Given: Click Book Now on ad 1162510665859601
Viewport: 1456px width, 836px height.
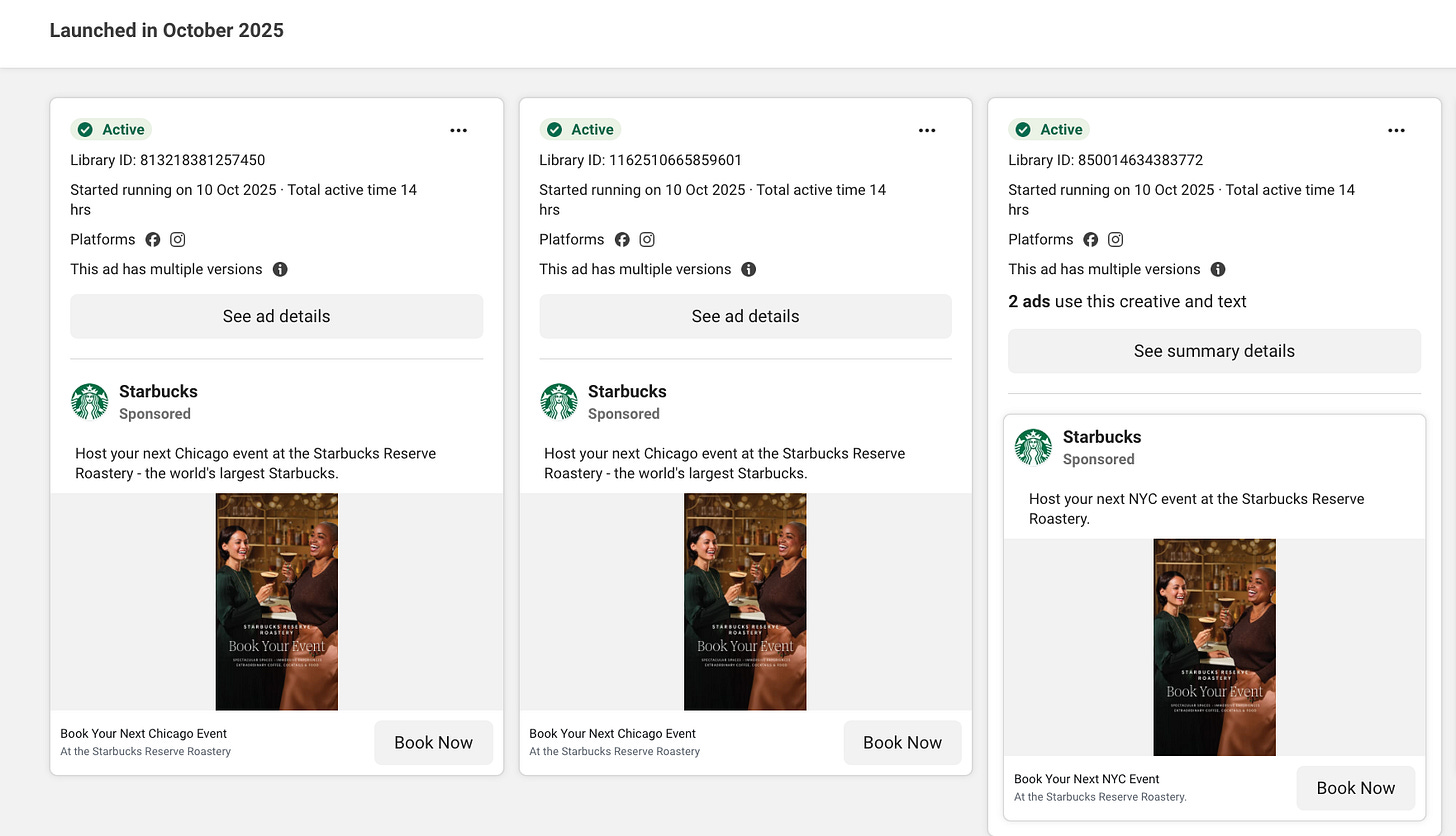Looking at the screenshot, I should point(903,742).
